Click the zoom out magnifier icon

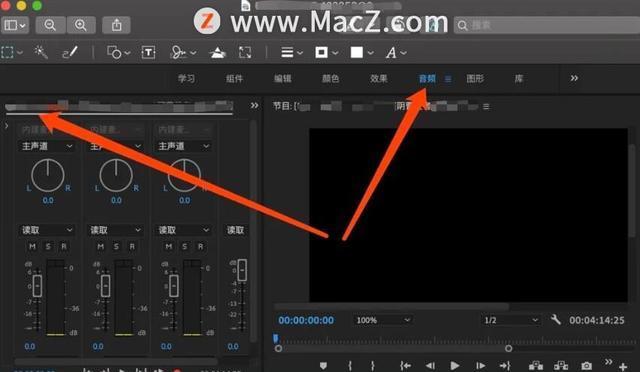point(51,25)
